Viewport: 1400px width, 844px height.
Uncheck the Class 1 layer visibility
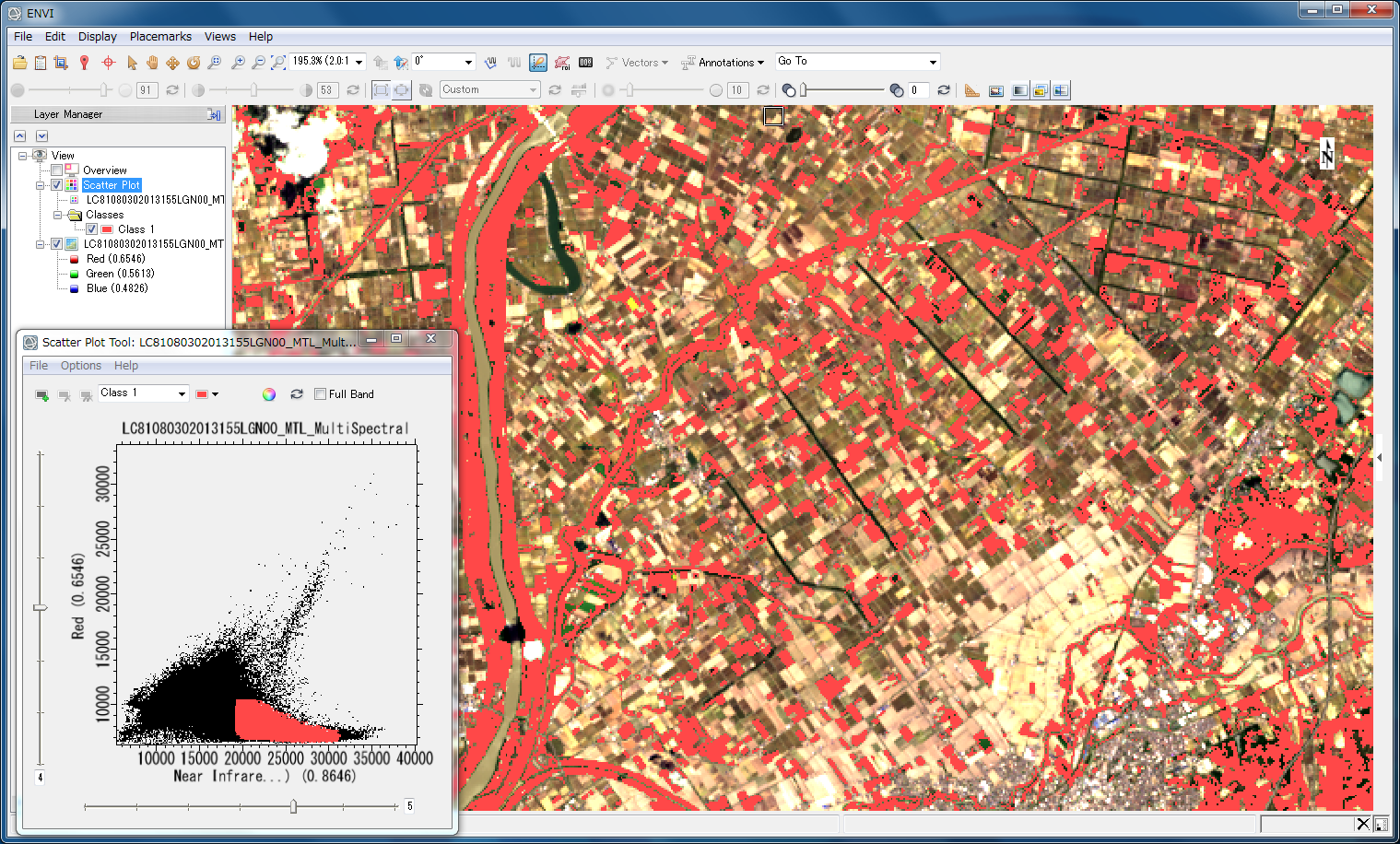pyautogui.click(x=91, y=229)
